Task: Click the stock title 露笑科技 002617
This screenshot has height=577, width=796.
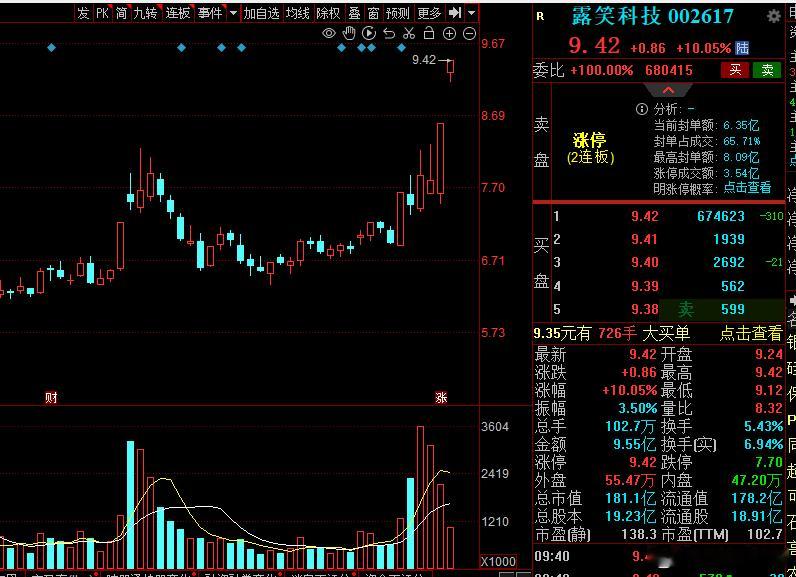Action: [653, 16]
